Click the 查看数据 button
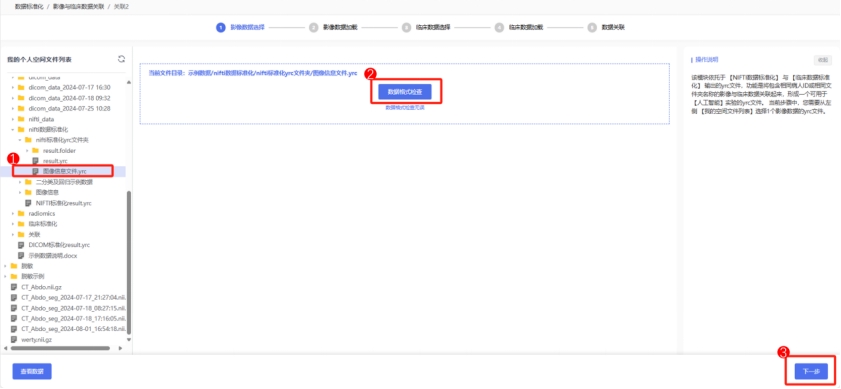This screenshot has height=389, width=841. [32, 371]
